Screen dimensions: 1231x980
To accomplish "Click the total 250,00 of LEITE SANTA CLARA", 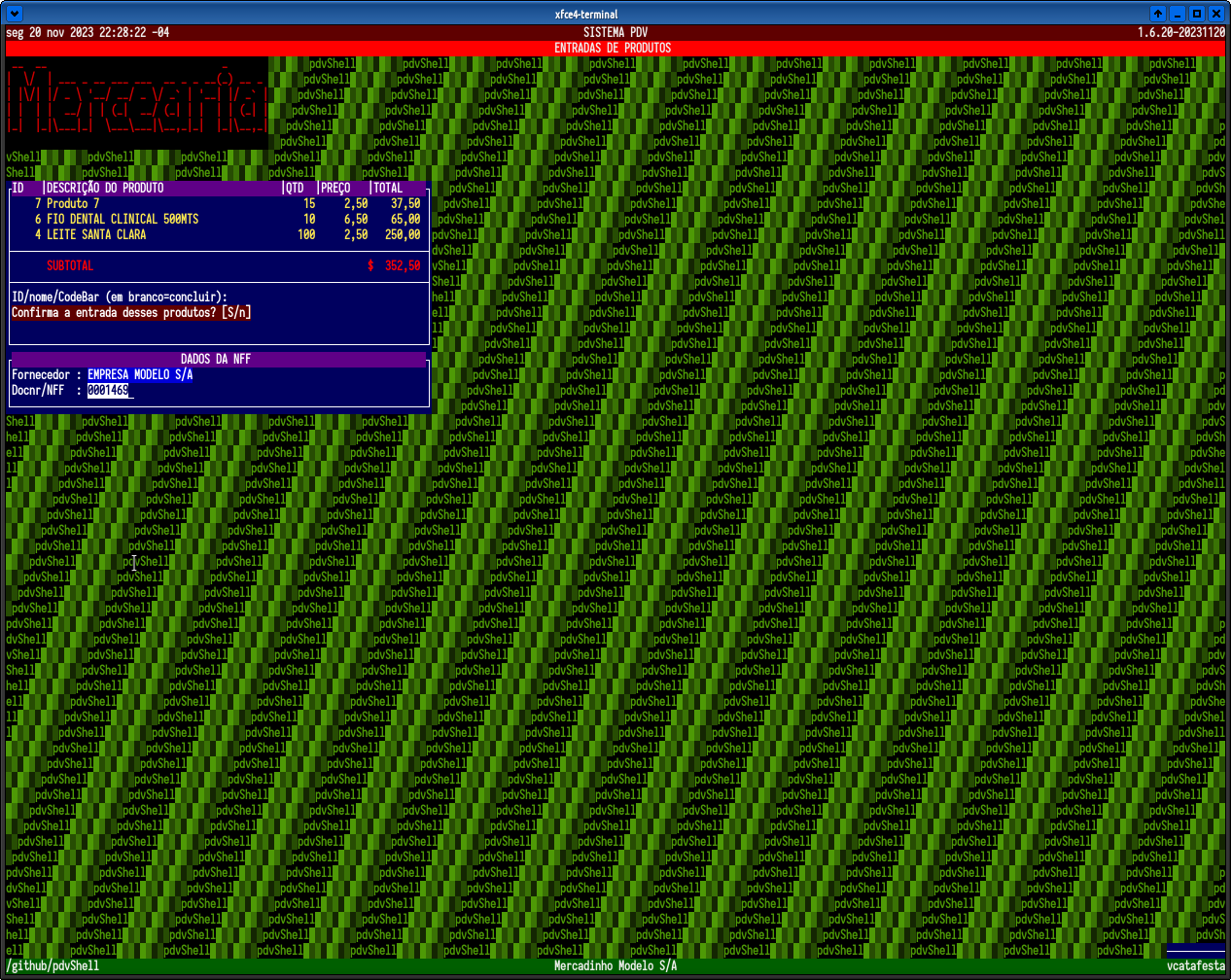I will [x=403, y=234].
